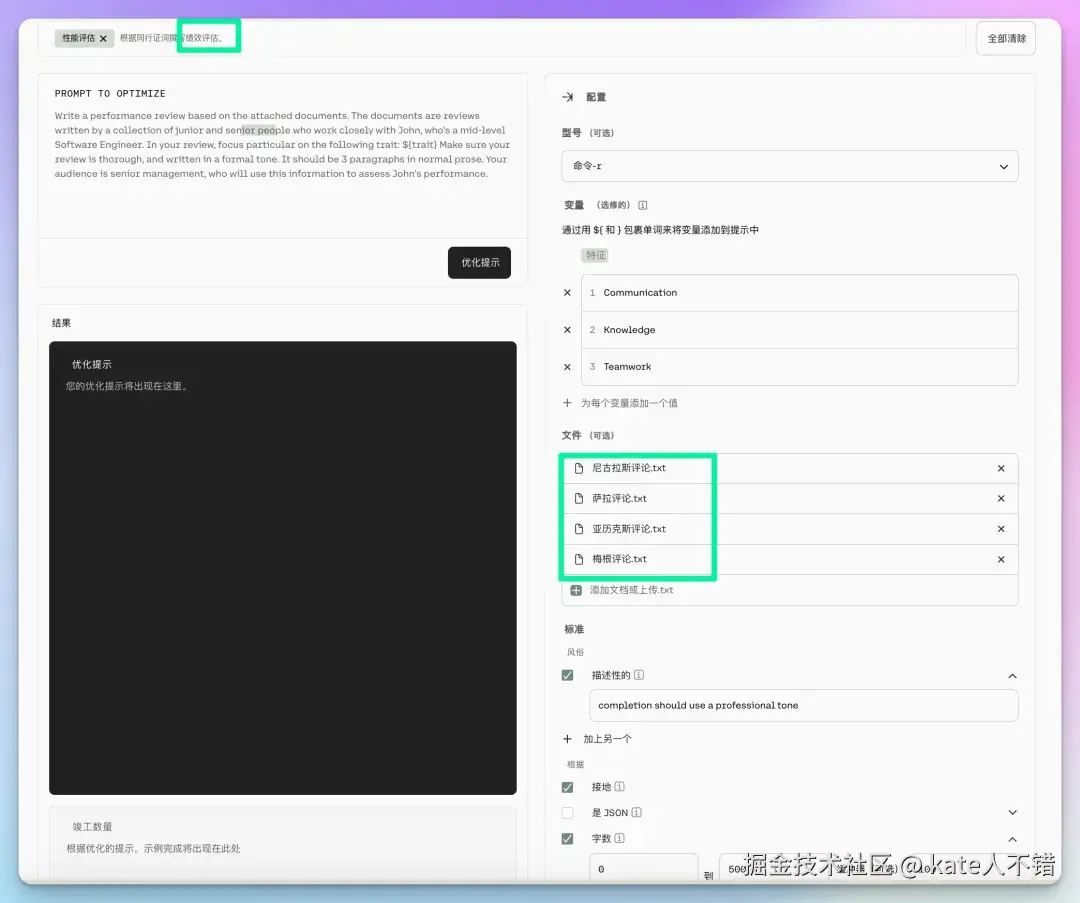Screen dimensions: 1080x903
Task: Toggle the 接地 checkbox
Action: pyautogui.click(x=568, y=787)
